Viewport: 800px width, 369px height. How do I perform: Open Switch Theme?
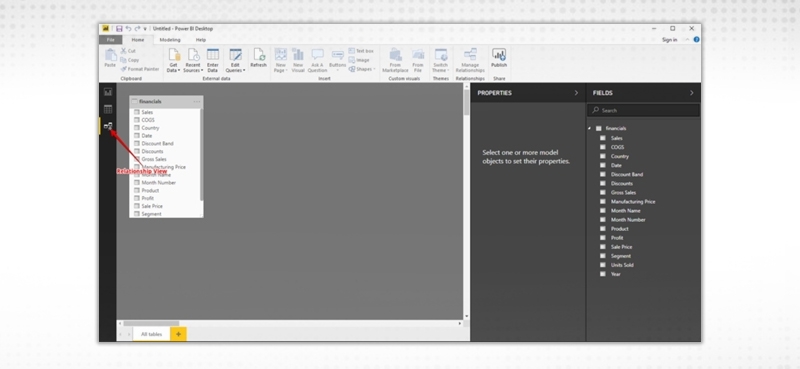click(440, 60)
